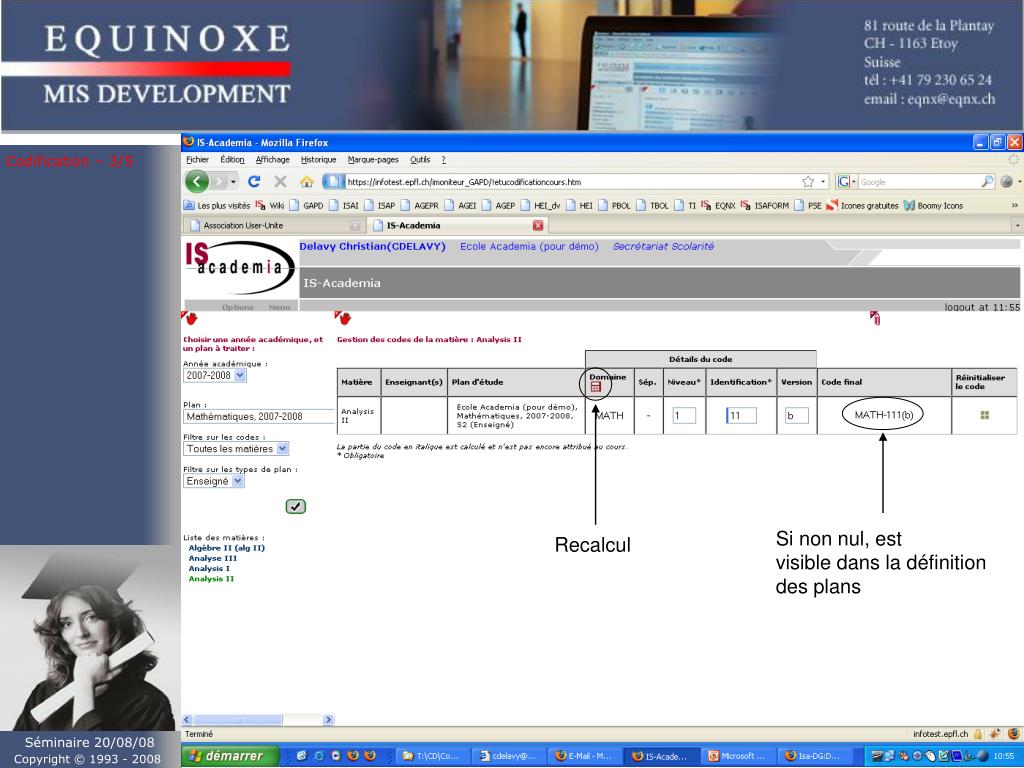The height and width of the screenshot is (768, 1024).
Task: Click the left panel horizontal scrollbar thumb
Action: (x=238, y=720)
